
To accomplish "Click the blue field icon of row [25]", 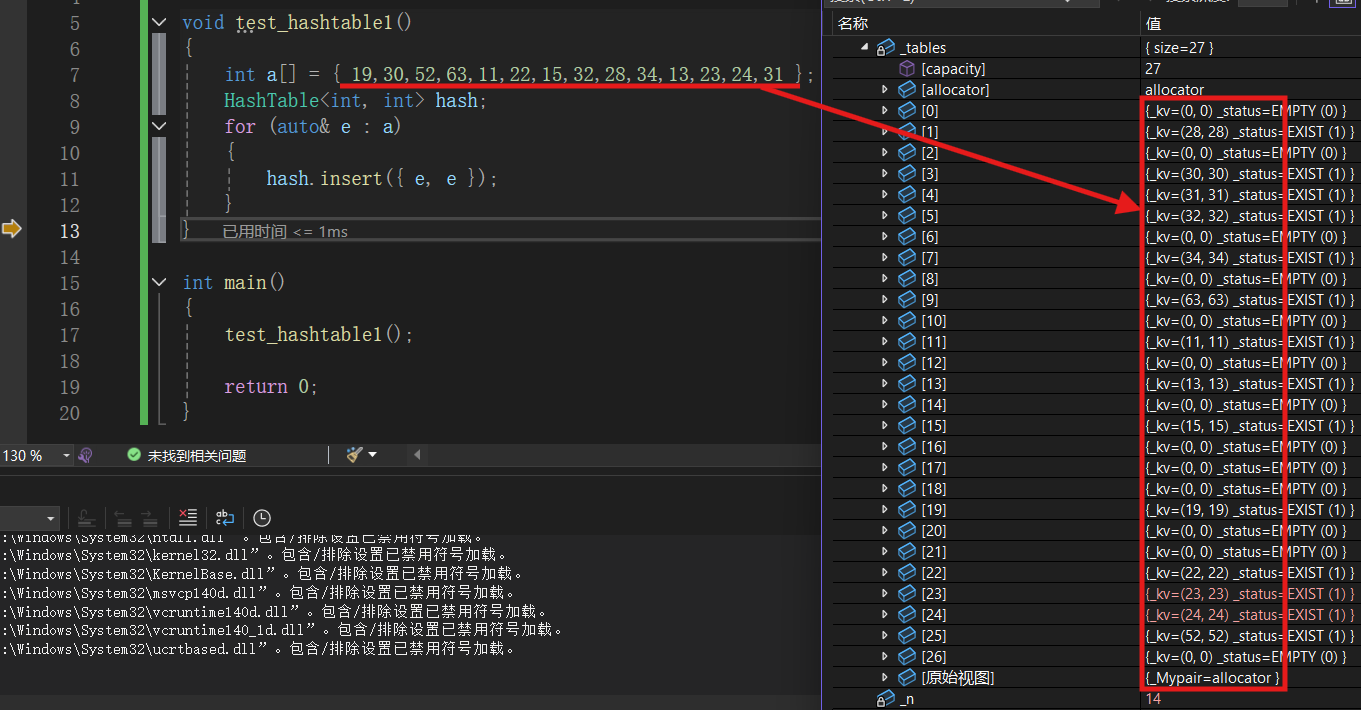I will (907, 636).
